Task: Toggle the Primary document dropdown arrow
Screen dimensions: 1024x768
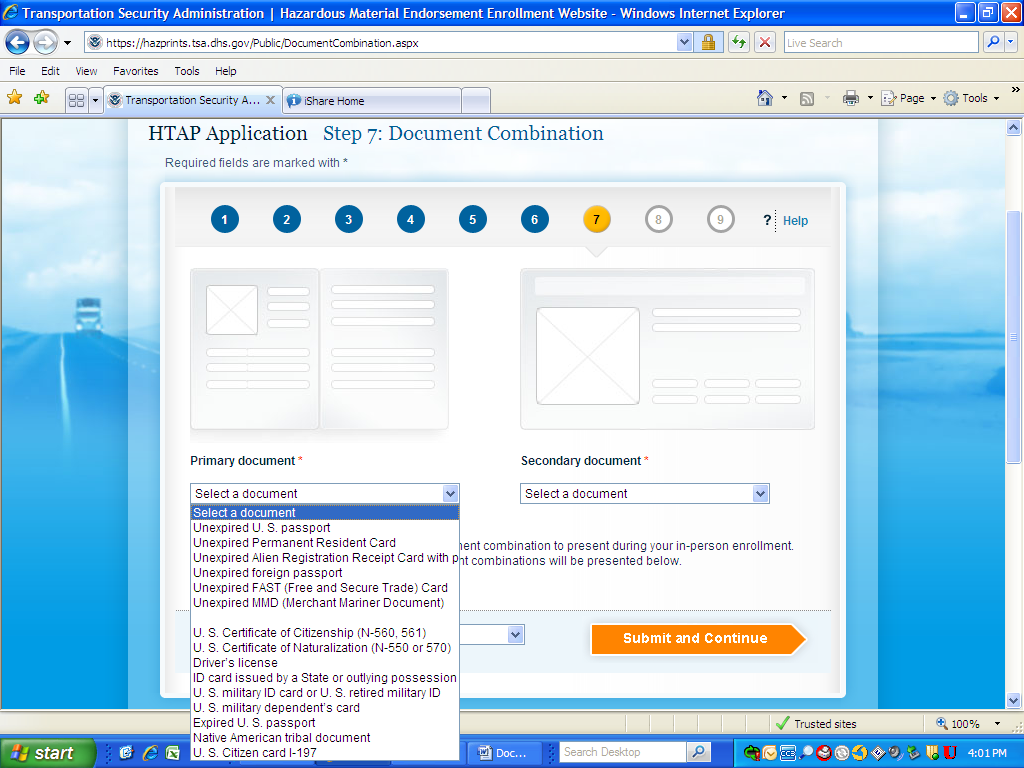Action: point(450,494)
